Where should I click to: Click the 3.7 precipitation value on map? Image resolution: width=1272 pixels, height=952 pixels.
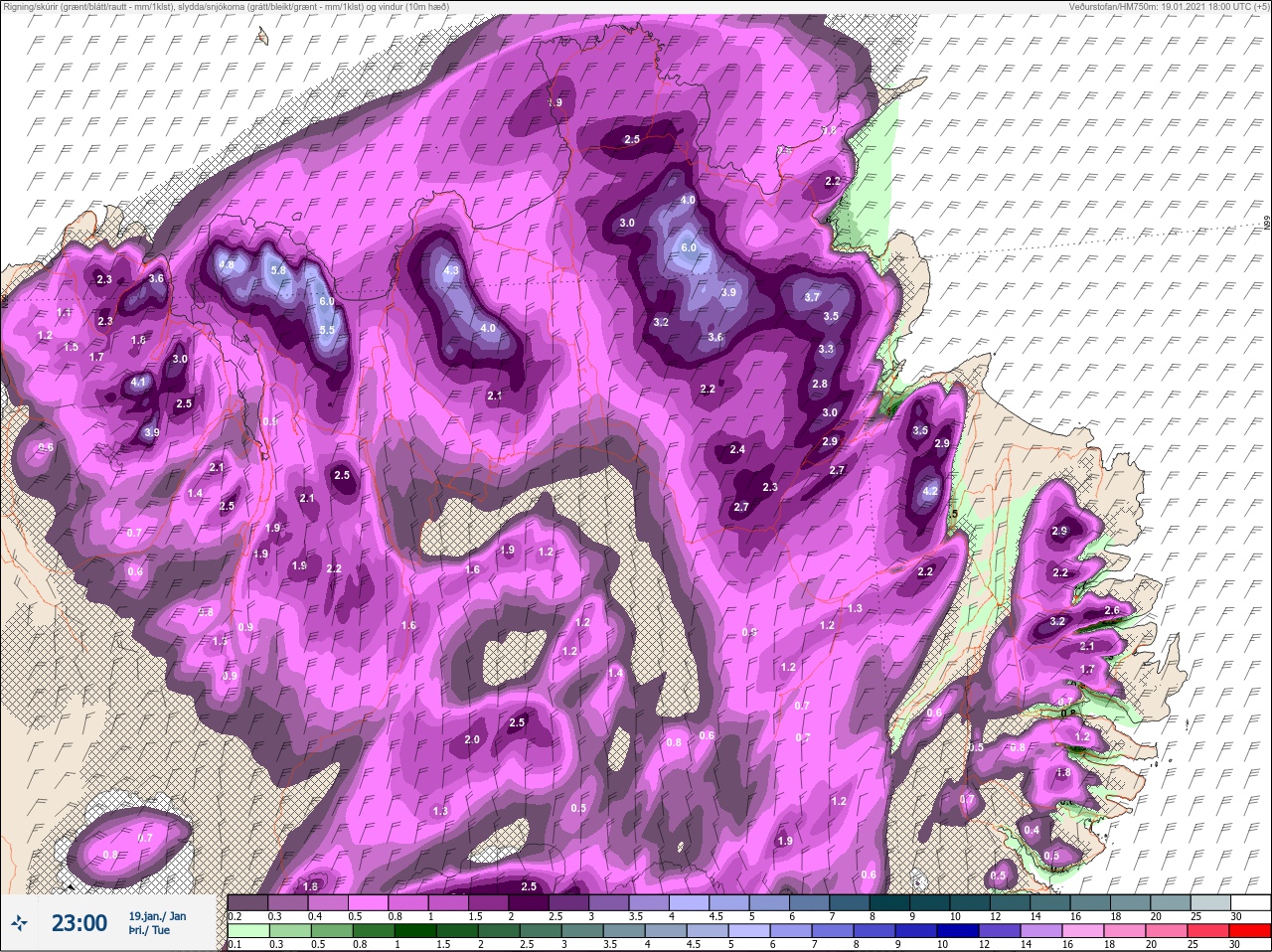[x=812, y=297]
